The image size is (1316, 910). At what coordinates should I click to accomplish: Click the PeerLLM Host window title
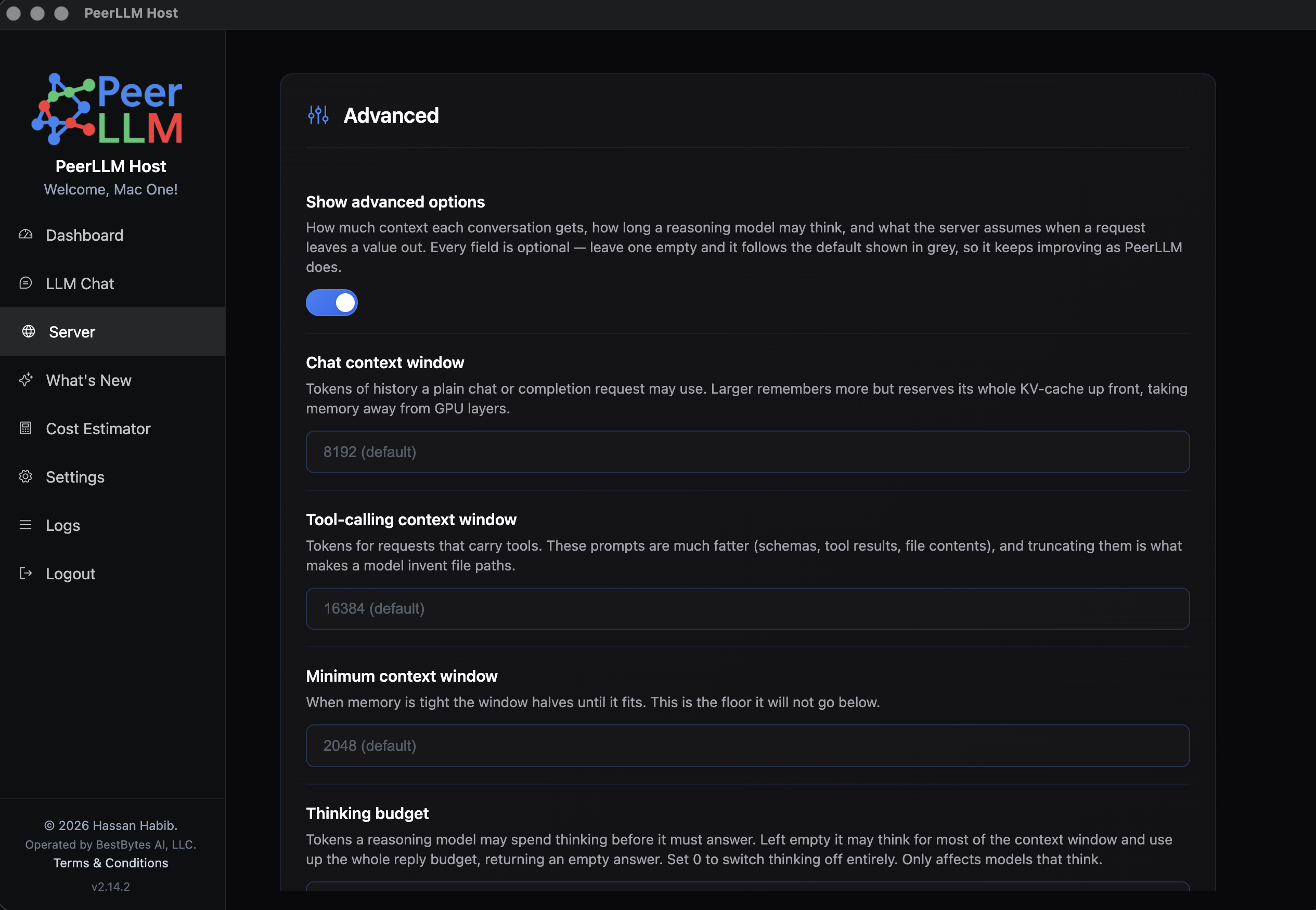[131, 12]
